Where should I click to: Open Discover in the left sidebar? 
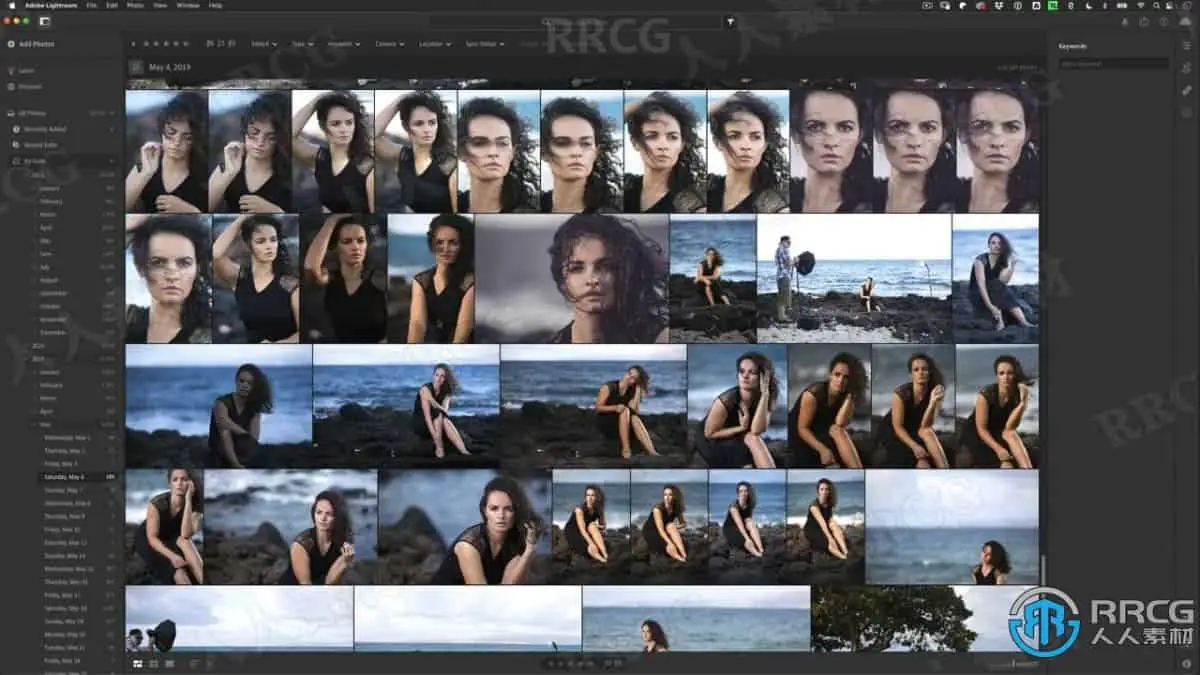[x=29, y=87]
